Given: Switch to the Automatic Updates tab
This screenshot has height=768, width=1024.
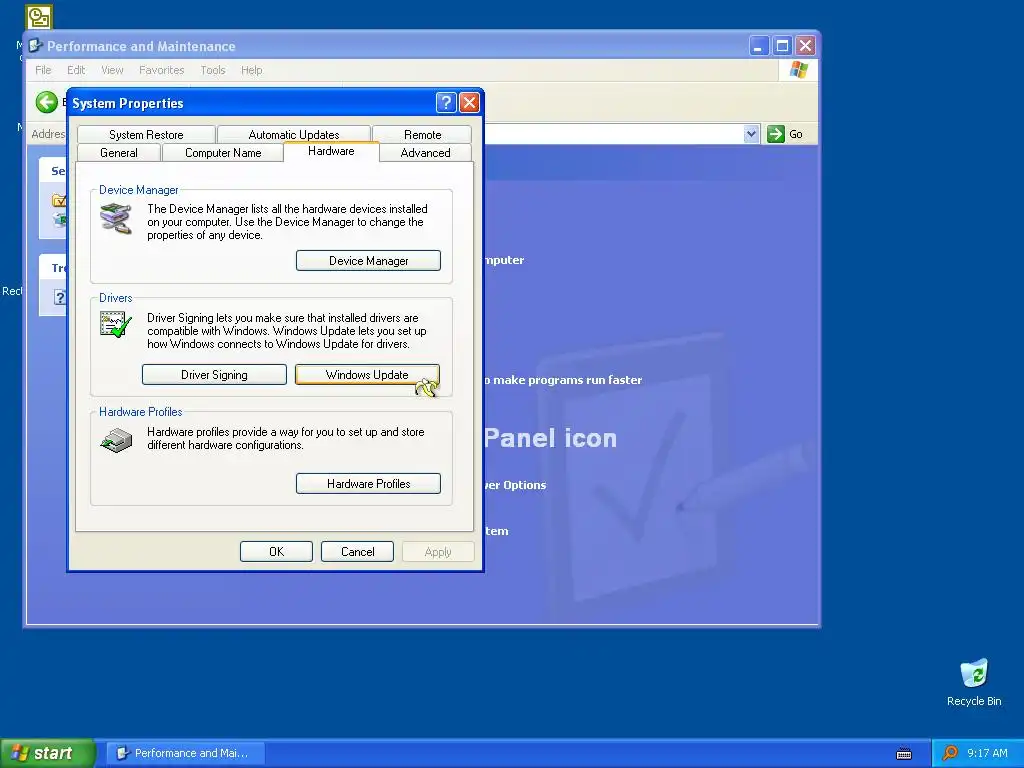Looking at the screenshot, I should click(294, 135).
